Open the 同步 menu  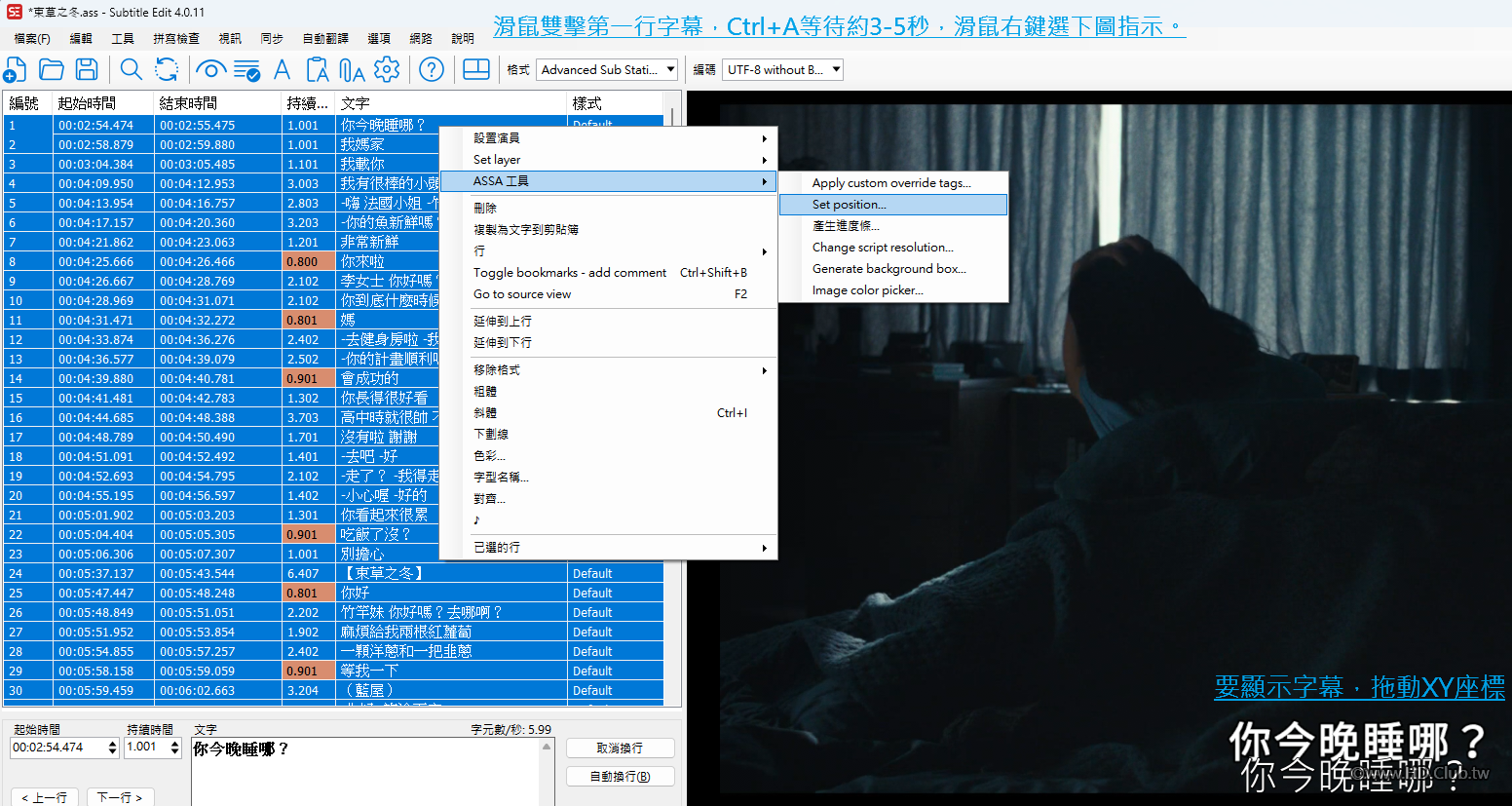tap(272, 39)
